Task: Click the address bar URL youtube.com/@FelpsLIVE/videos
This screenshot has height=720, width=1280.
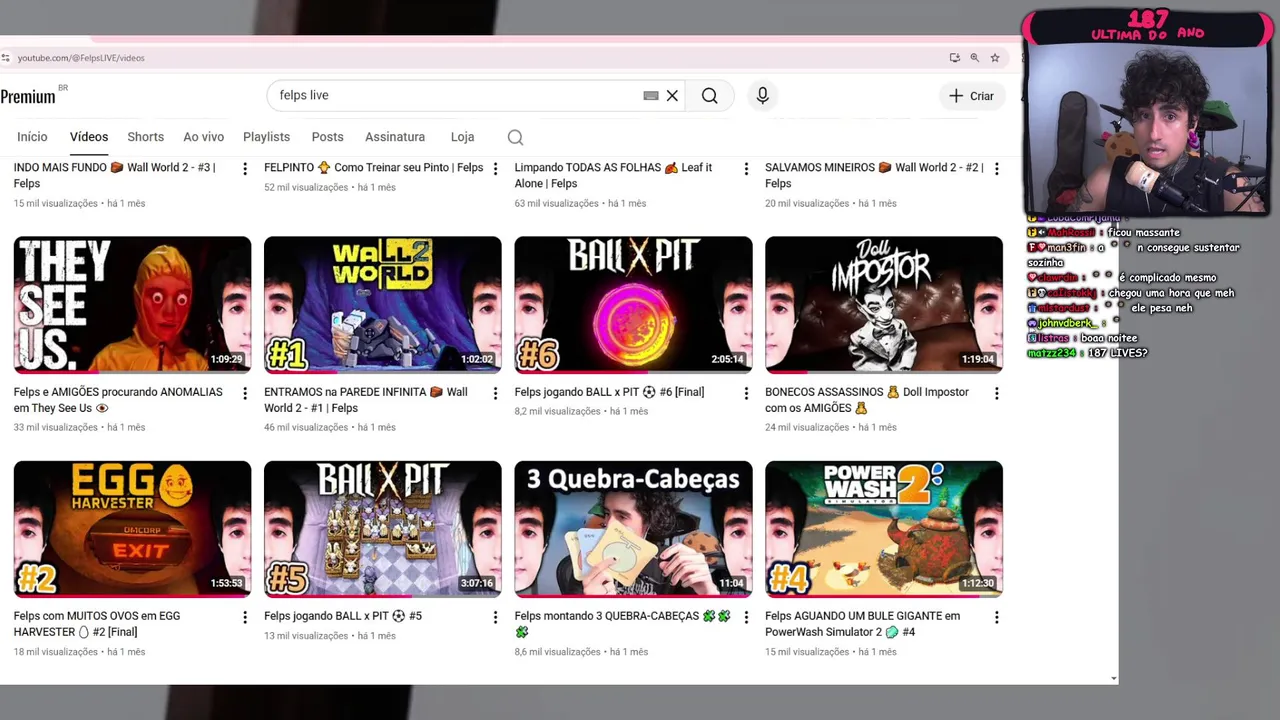Action: tap(81, 58)
